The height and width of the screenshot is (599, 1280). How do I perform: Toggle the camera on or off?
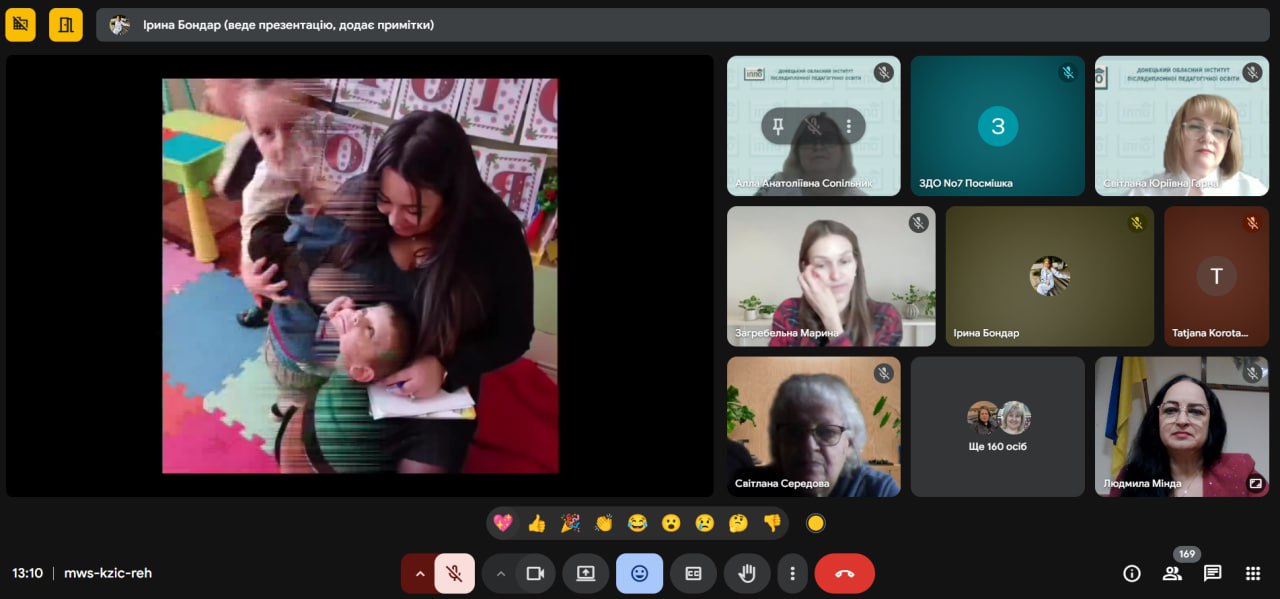point(535,573)
